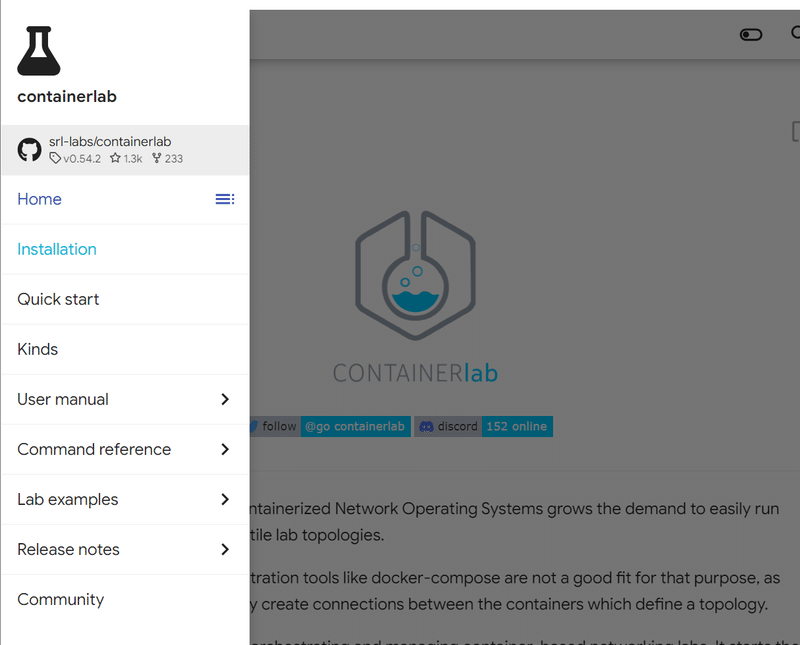Open the Installation page link
This screenshot has width=800, height=645.
[x=56, y=249]
